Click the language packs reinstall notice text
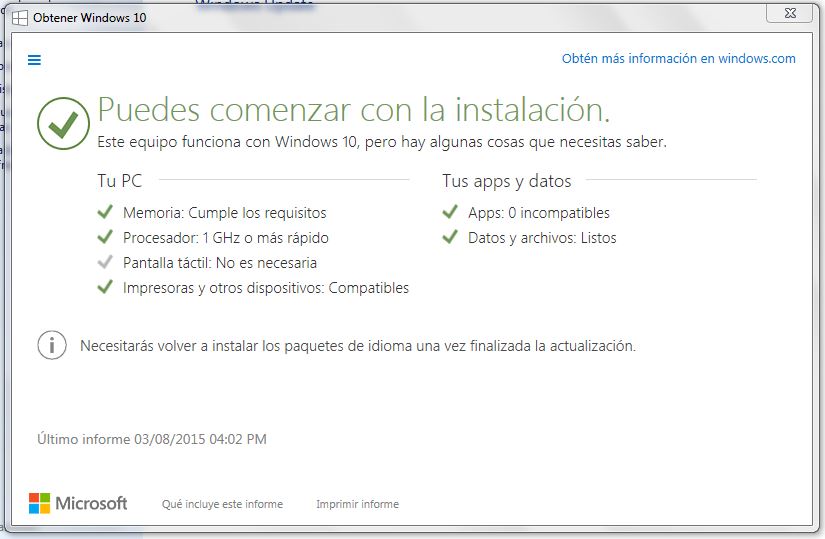Viewport: 825px width, 539px height. [x=358, y=346]
